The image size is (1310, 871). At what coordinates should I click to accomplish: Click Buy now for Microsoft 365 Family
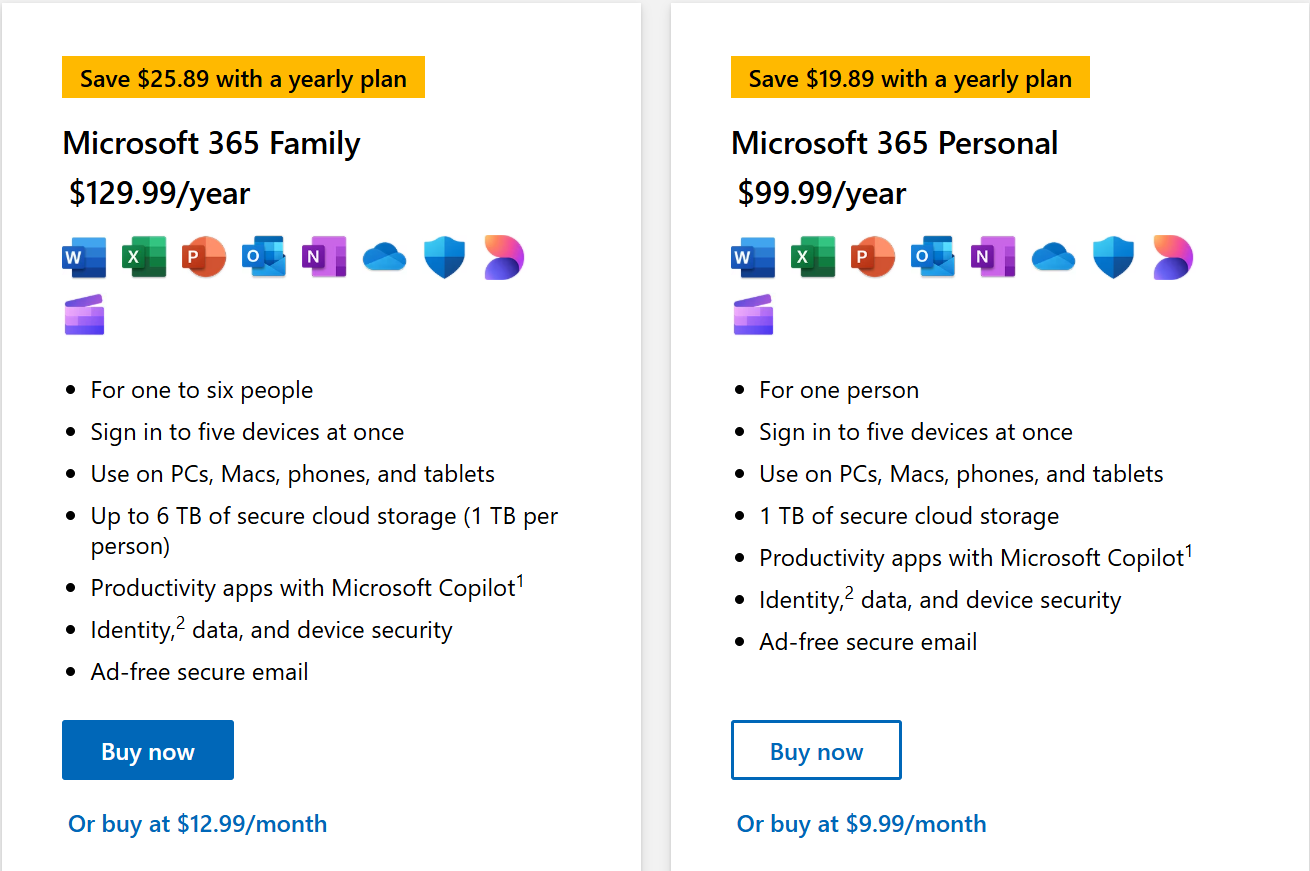coord(147,749)
